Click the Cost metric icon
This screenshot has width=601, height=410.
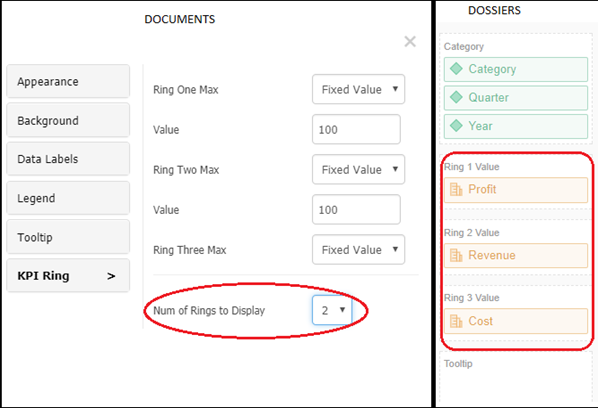[x=456, y=321]
